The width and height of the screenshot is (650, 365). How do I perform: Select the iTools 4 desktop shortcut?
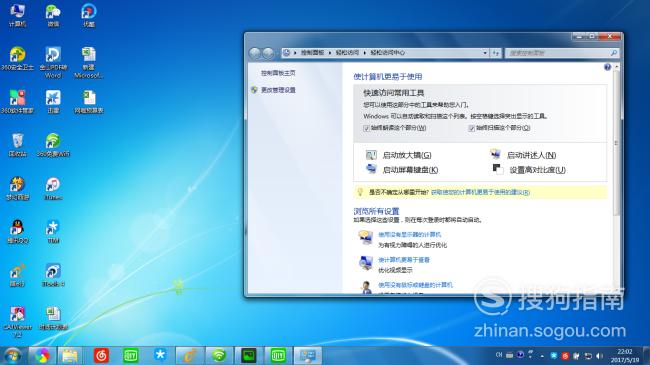pos(53,275)
